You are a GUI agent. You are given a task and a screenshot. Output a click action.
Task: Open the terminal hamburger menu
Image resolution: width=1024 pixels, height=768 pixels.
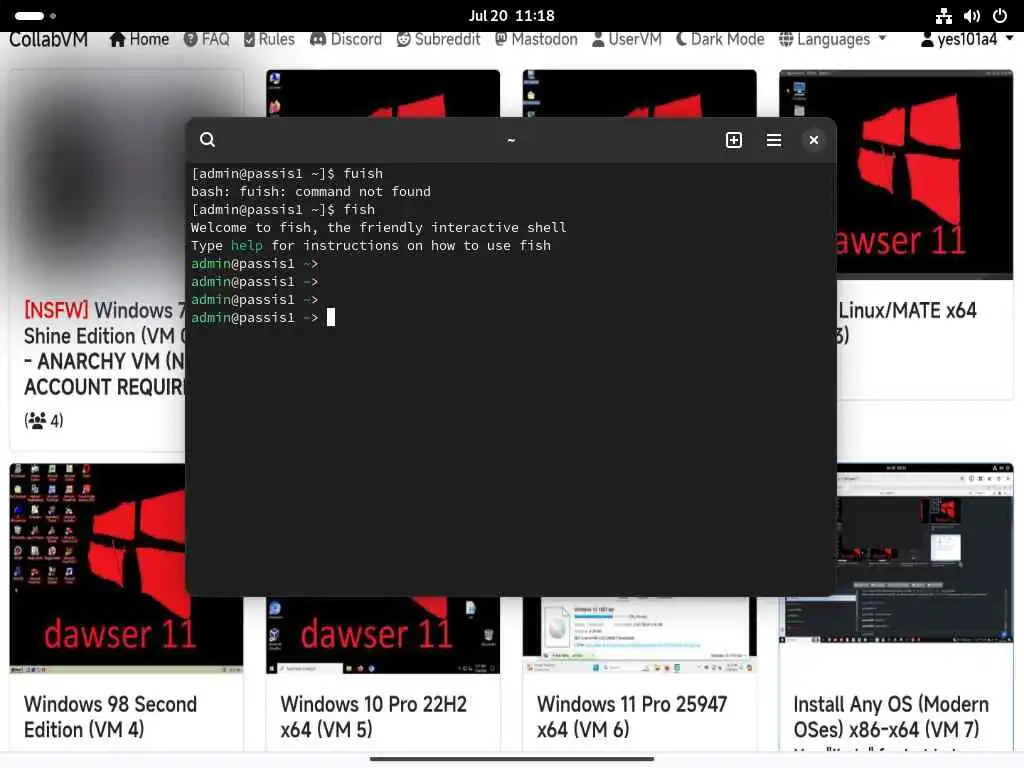(x=773, y=140)
